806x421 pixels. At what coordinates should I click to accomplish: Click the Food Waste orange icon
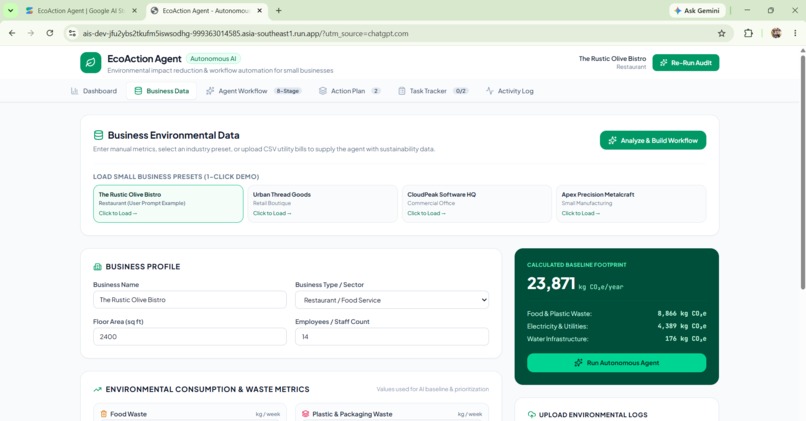point(103,414)
